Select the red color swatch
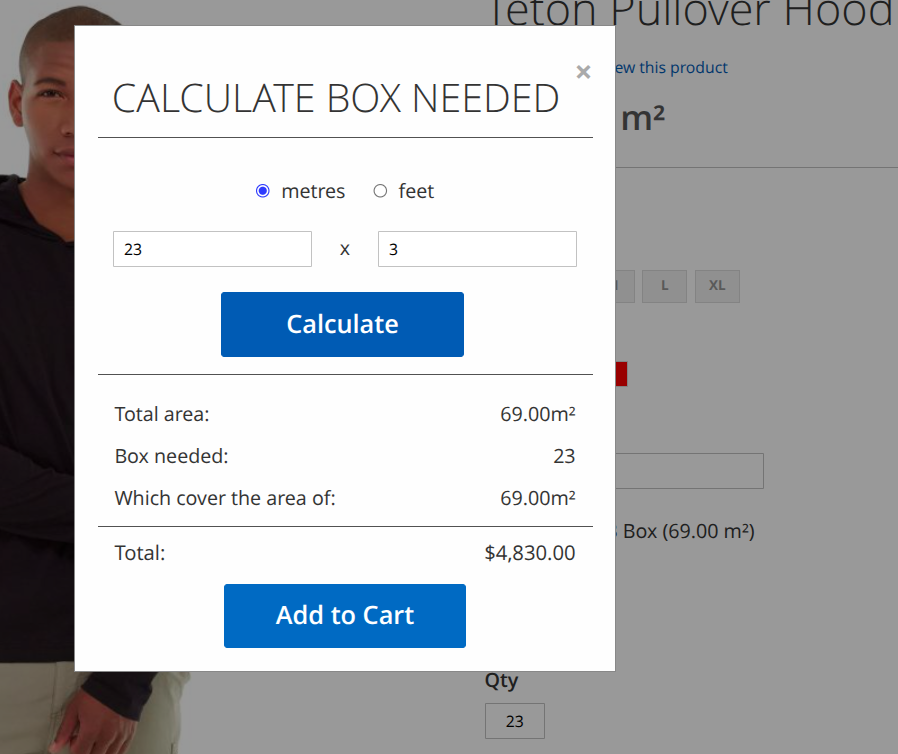This screenshot has width=898, height=754. coord(621,374)
